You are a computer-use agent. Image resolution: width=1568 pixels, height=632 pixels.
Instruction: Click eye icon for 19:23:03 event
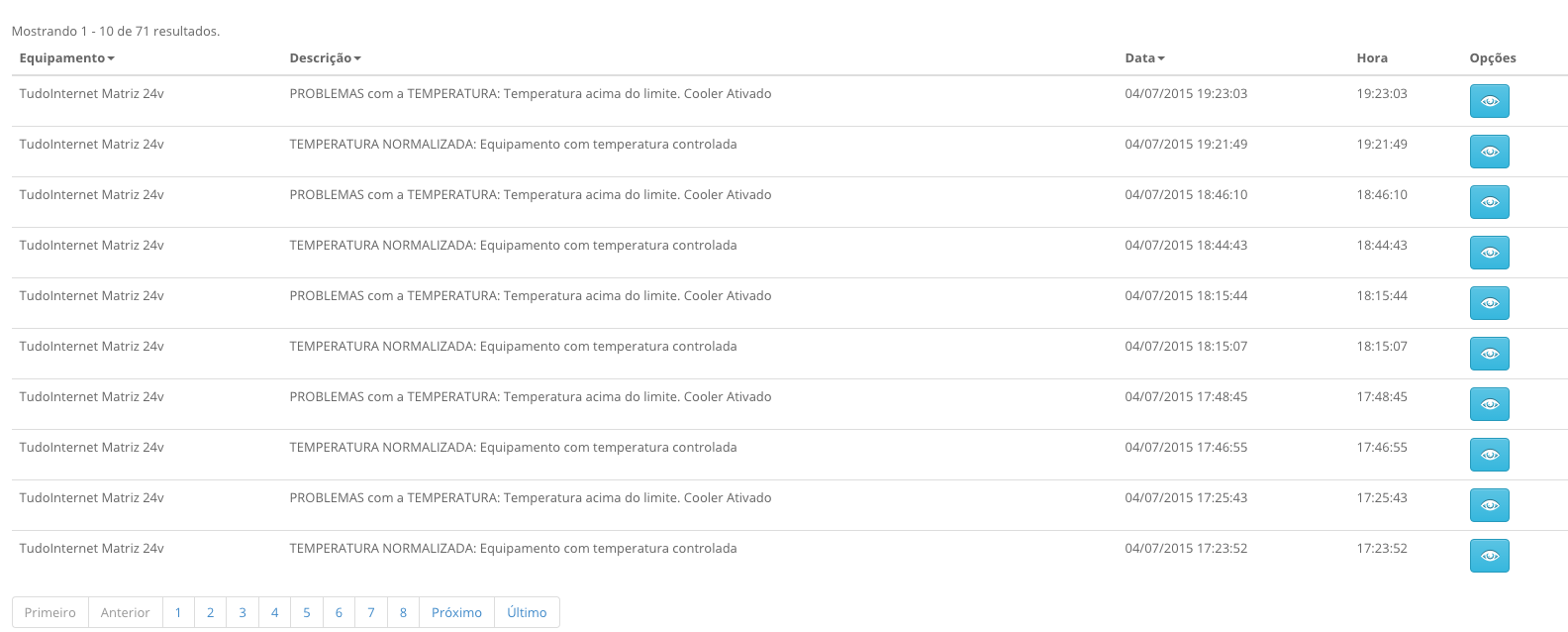pos(1489,101)
